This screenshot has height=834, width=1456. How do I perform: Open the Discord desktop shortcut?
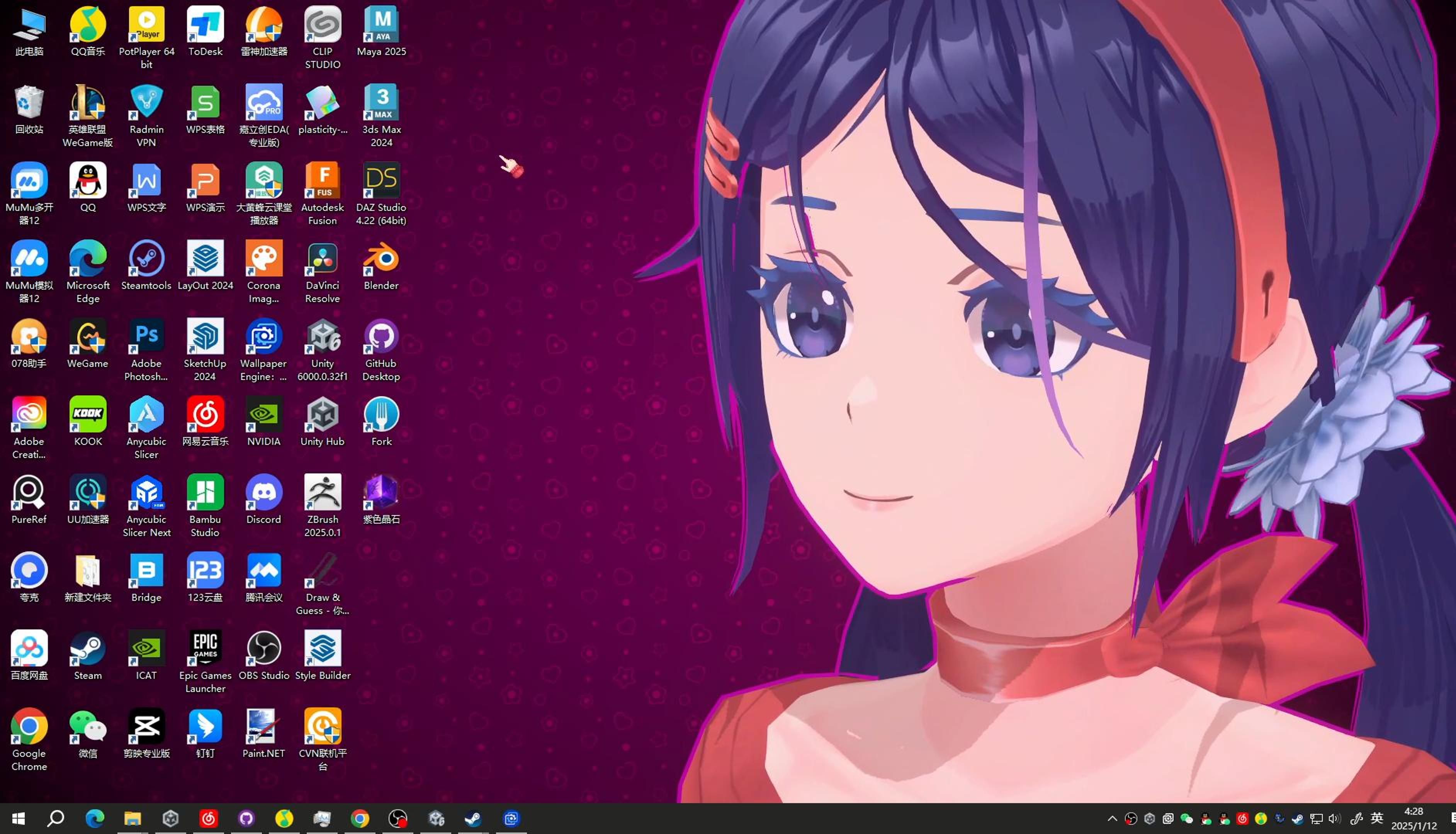pyautogui.click(x=263, y=500)
